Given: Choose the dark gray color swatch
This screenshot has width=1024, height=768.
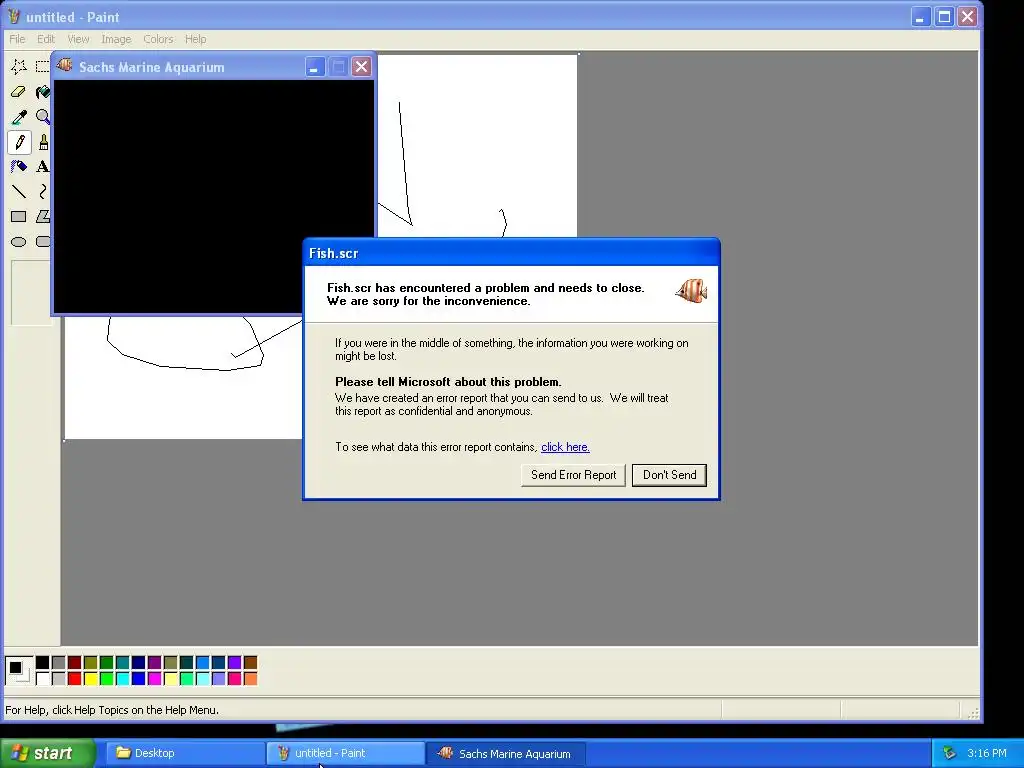Looking at the screenshot, I should (x=59, y=663).
